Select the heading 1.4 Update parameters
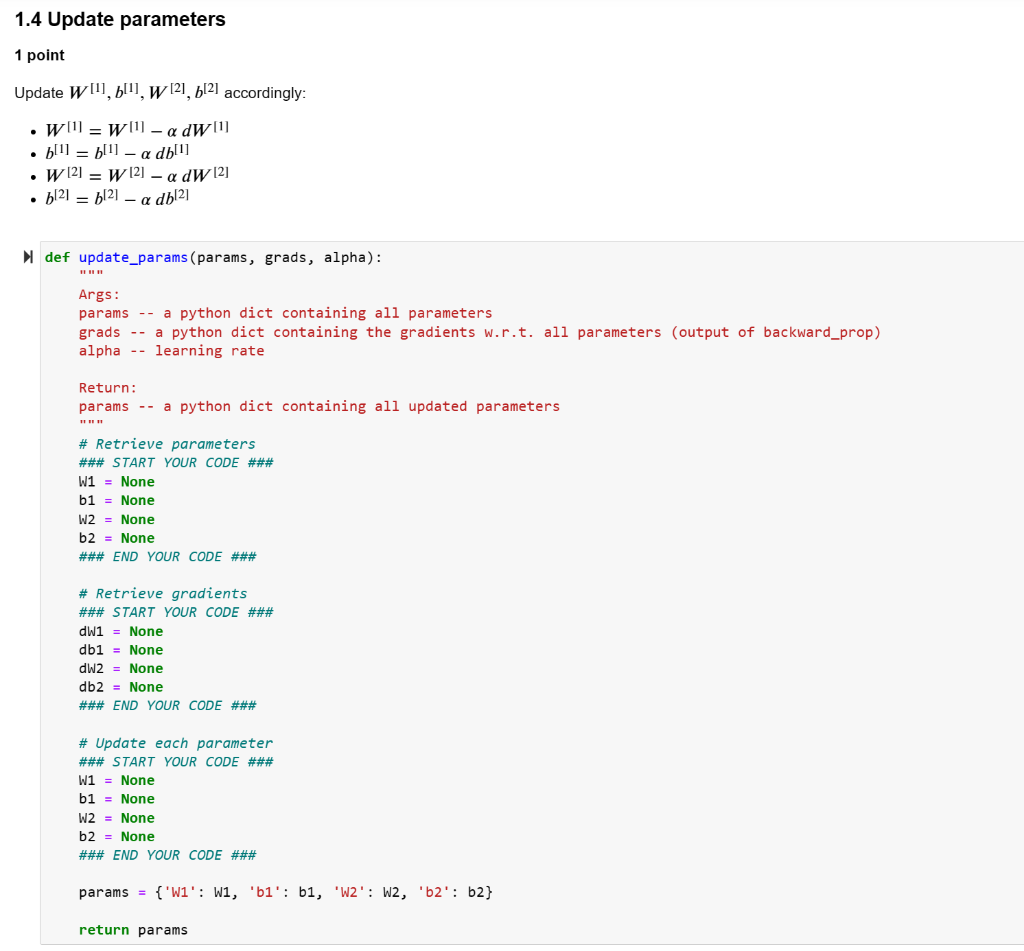Screen dimensions: 1024x951 pyautogui.click(x=120, y=19)
